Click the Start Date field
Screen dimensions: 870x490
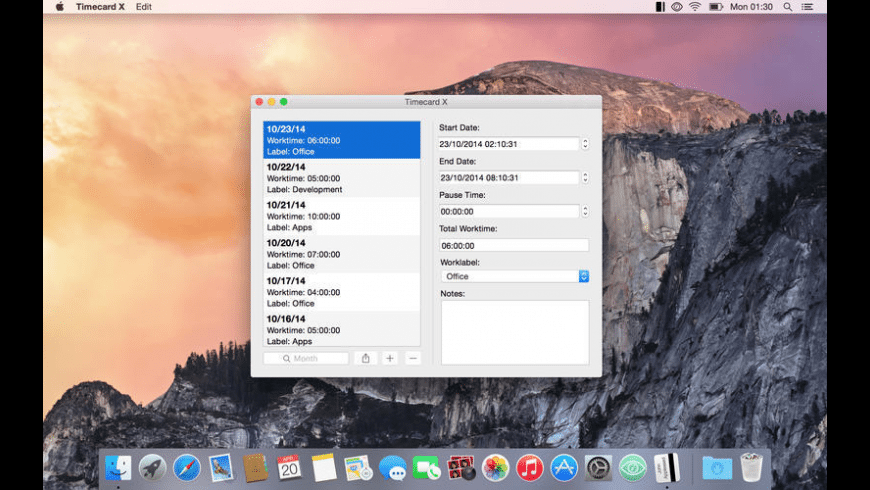click(x=508, y=144)
